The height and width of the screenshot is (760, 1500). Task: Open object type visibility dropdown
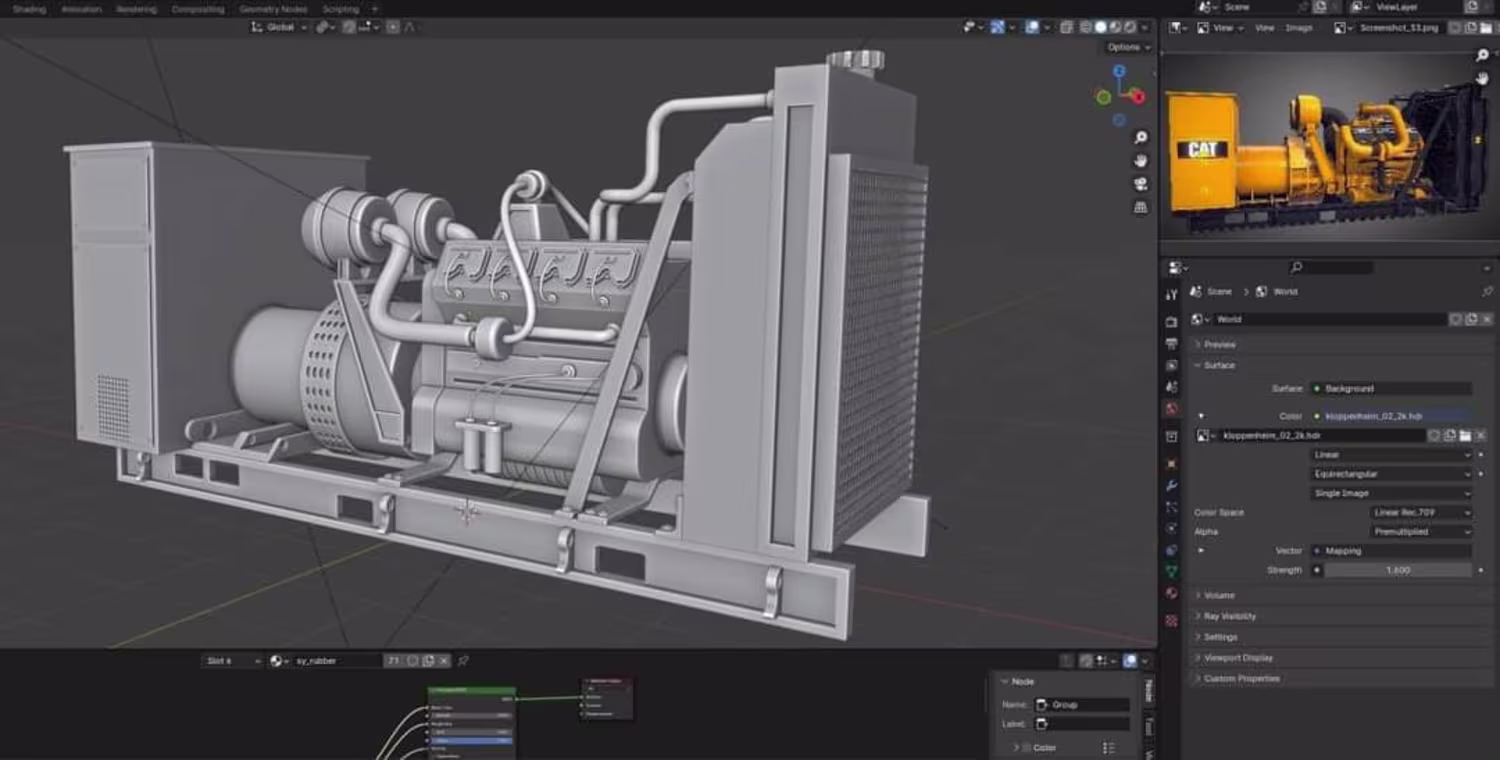pyautogui.click(x=973, y=27)
